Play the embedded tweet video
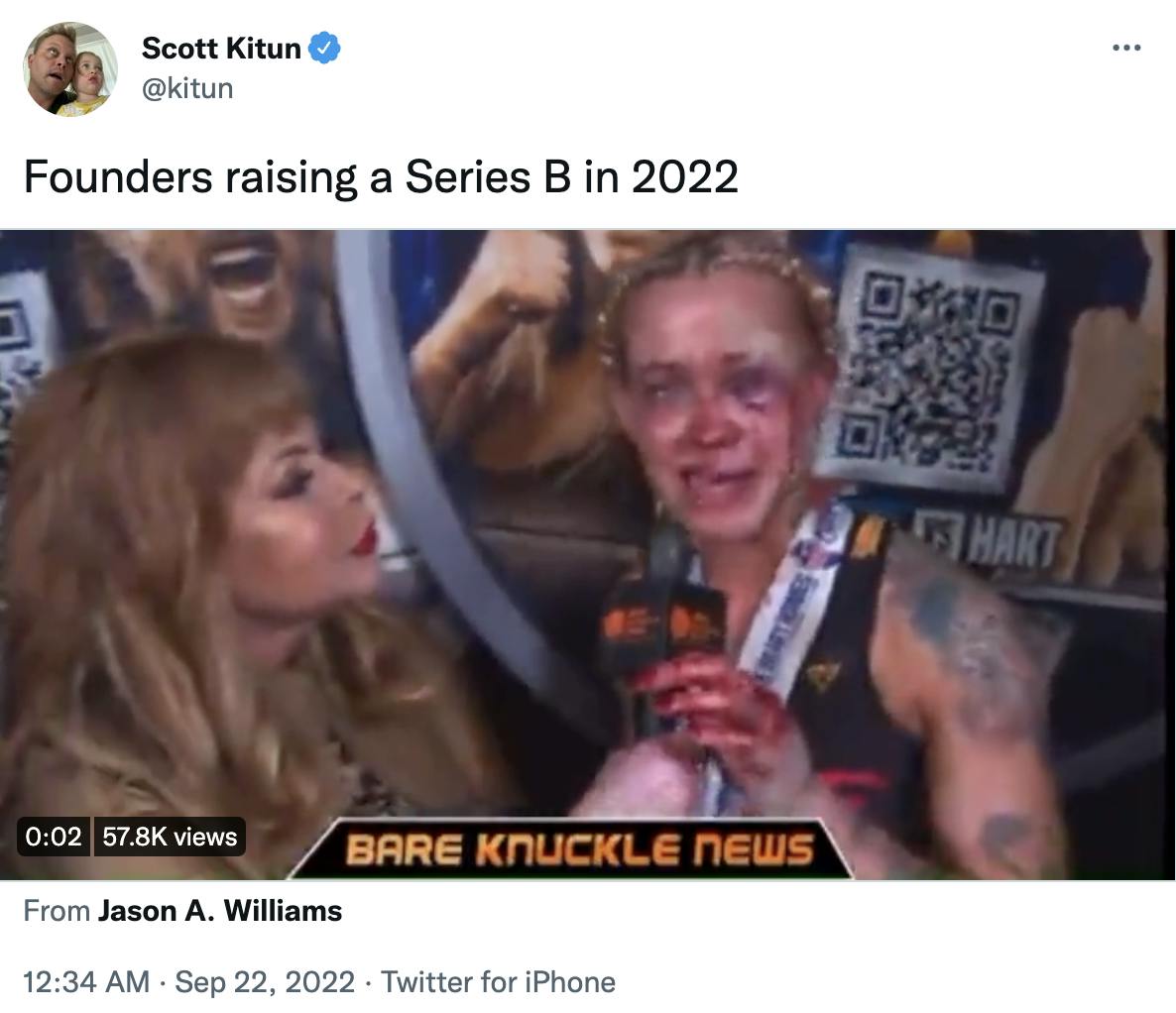 tap(587, 555)
